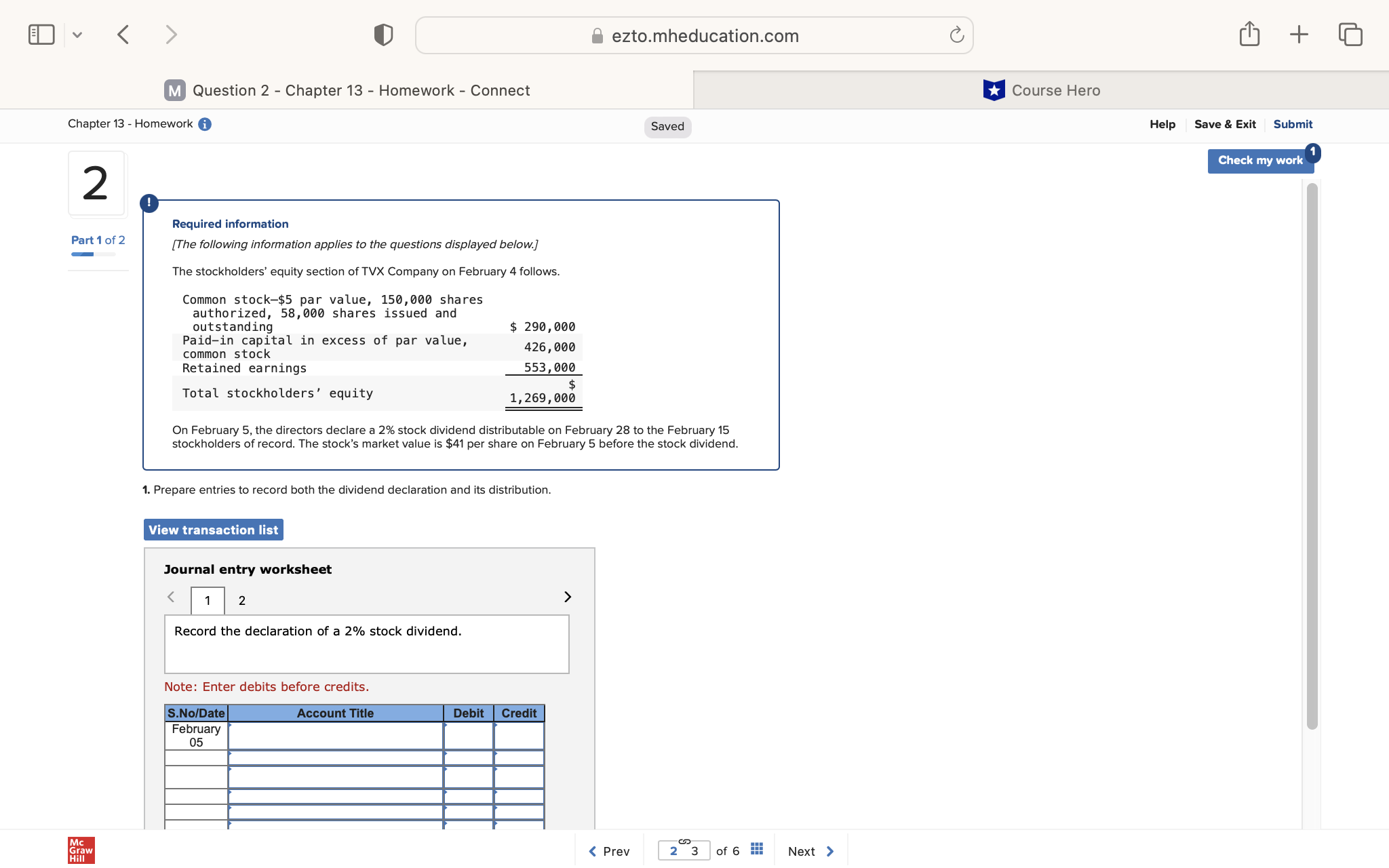The width and height of the screenshot is (1389, 868).
Task: Click the info icon beside Chapter 13 Homework
Action: (204, 124)
